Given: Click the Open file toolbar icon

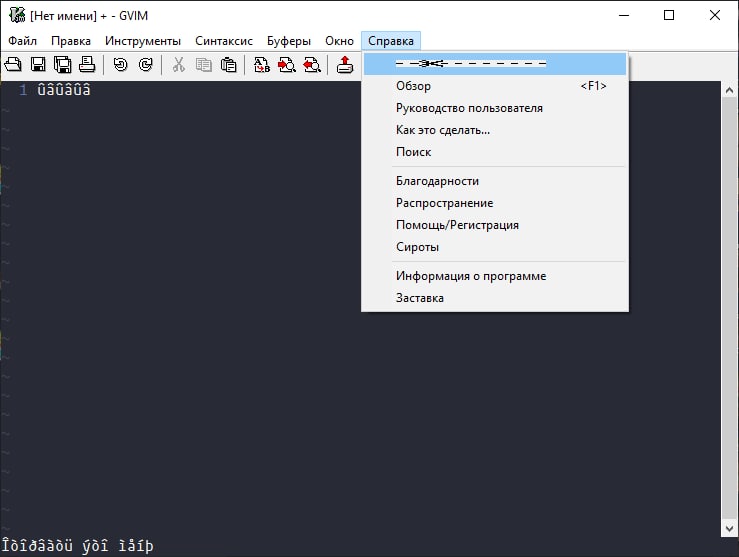Looking at the screenshot, I should [13, 64].
